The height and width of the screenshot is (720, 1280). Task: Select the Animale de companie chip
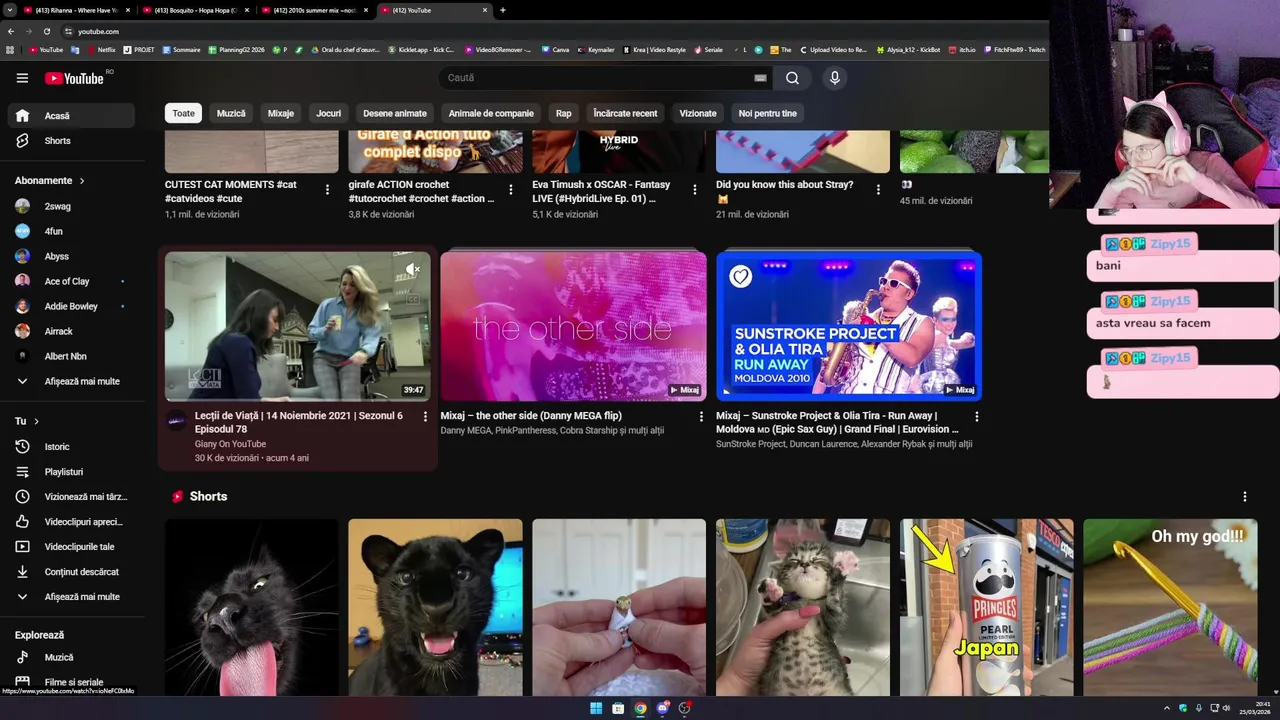click(491, 113)
